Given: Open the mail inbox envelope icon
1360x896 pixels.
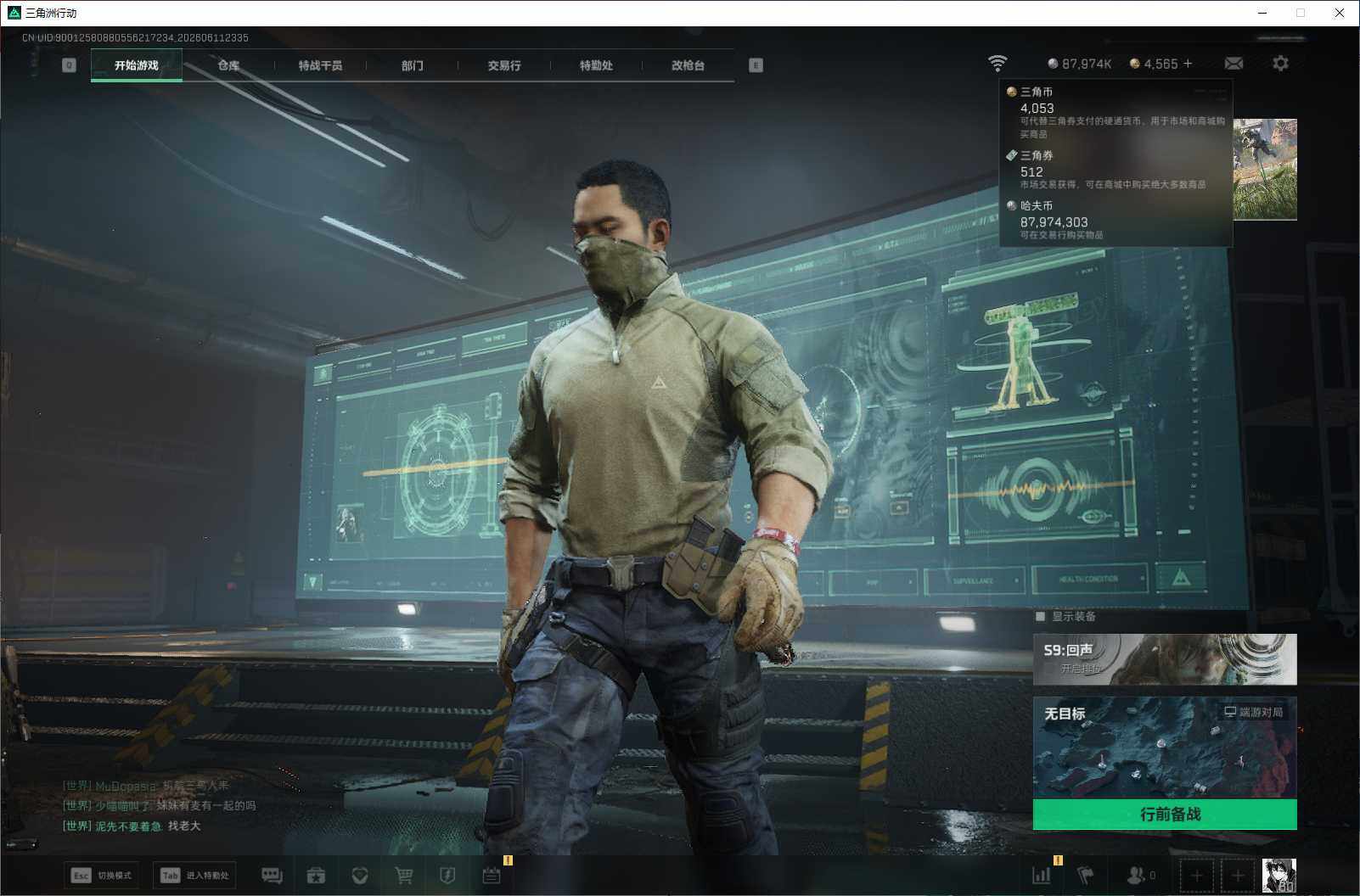Looking at the screenshot, I should pos(1234,64).
